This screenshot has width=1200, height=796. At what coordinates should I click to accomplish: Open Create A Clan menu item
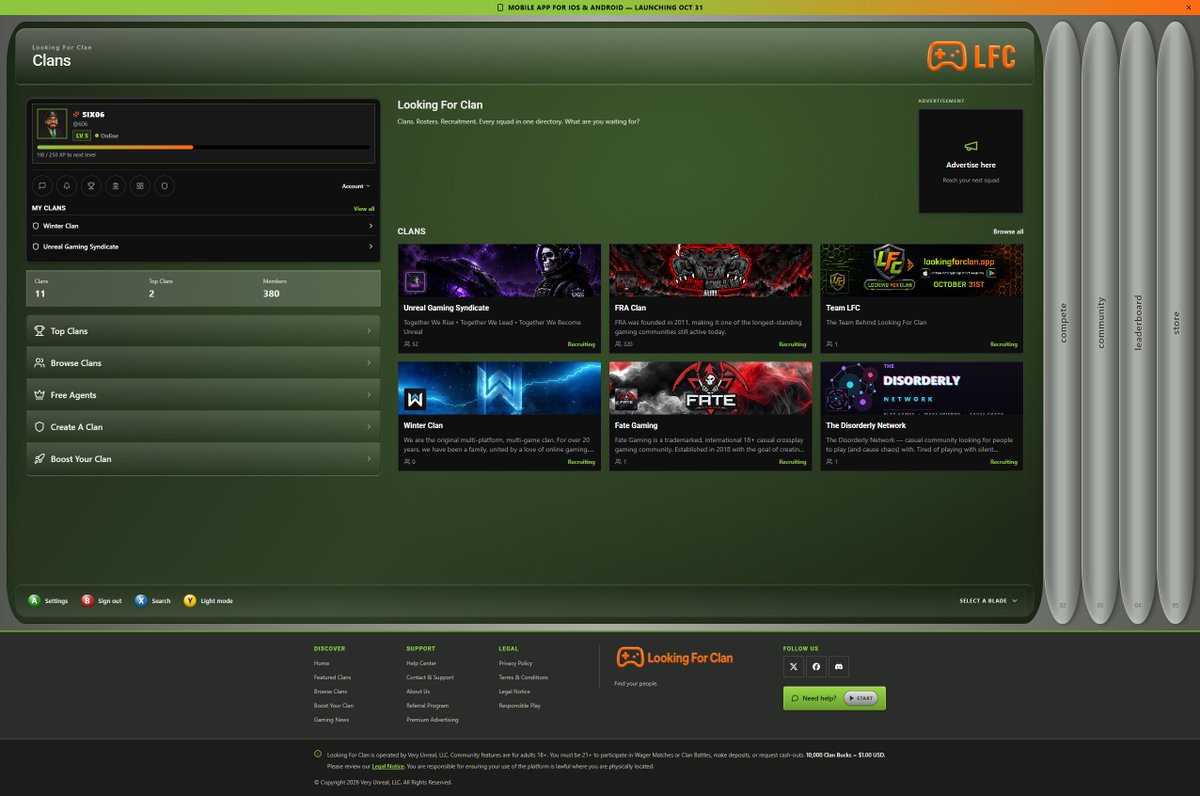(203, 427)
